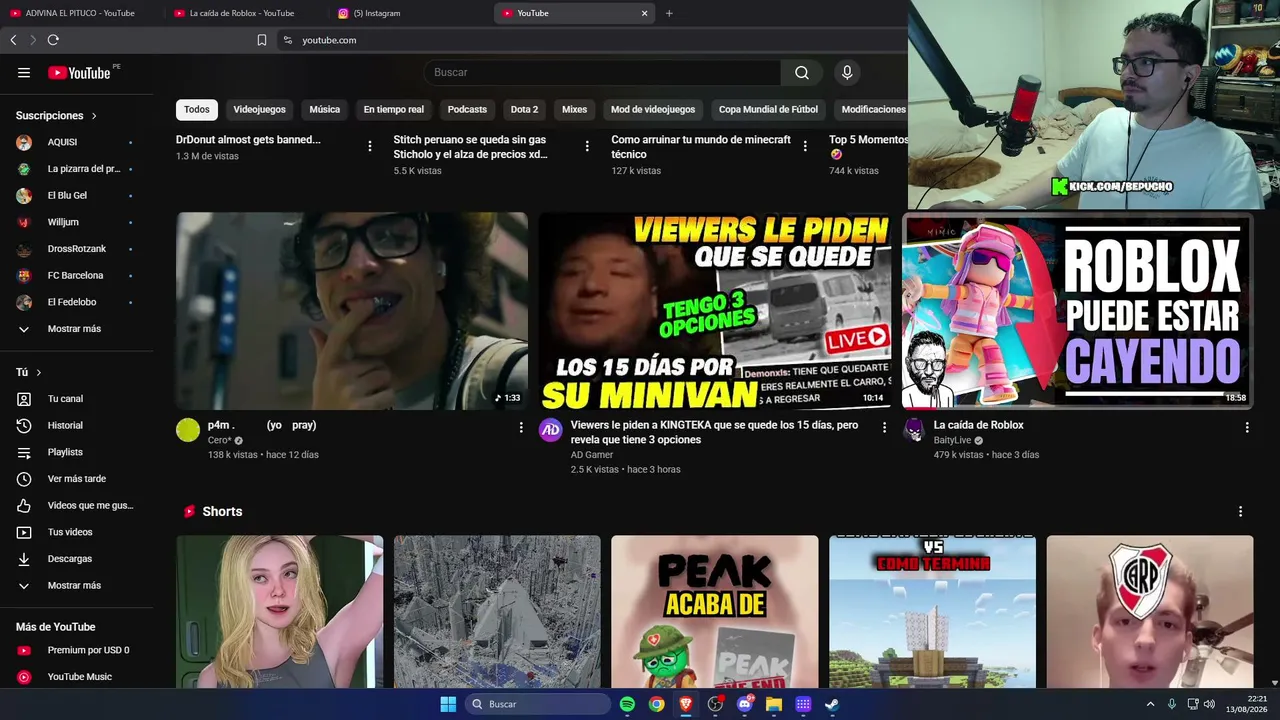Open the DrossRotzank subscription channel
Screen dimensions: 1280x720
coord(77,249)
